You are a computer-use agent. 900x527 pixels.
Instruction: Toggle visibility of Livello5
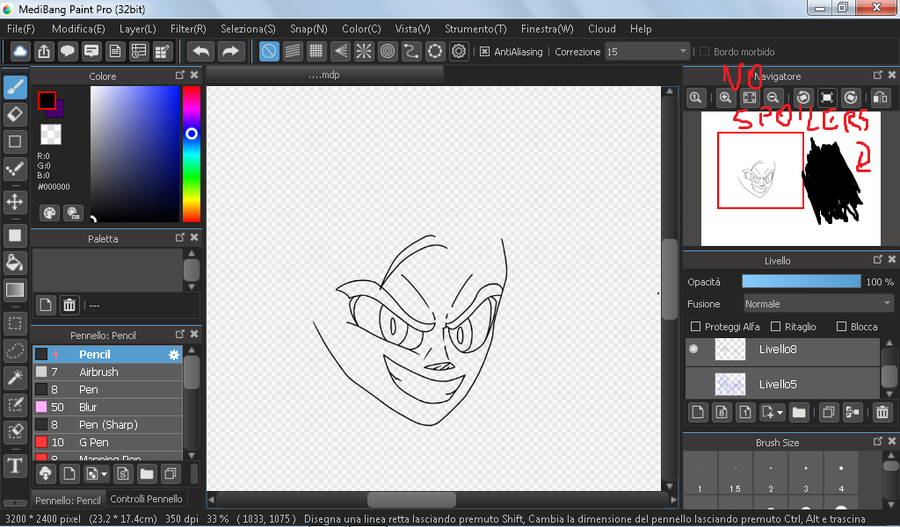click(x=694, y=384)
